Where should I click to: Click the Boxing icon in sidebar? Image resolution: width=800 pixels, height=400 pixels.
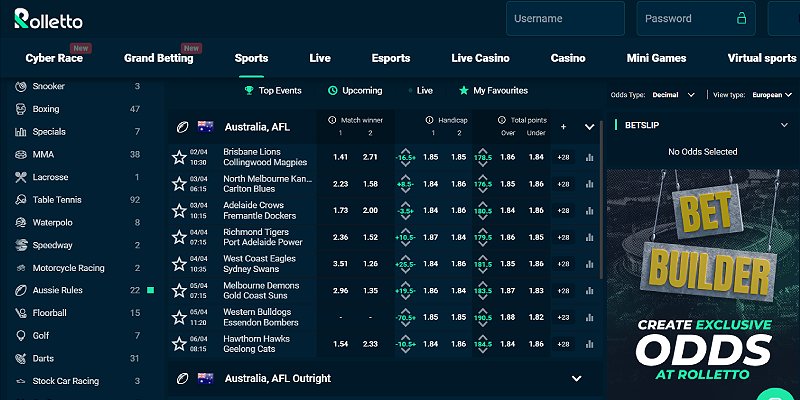pos(20,109)
